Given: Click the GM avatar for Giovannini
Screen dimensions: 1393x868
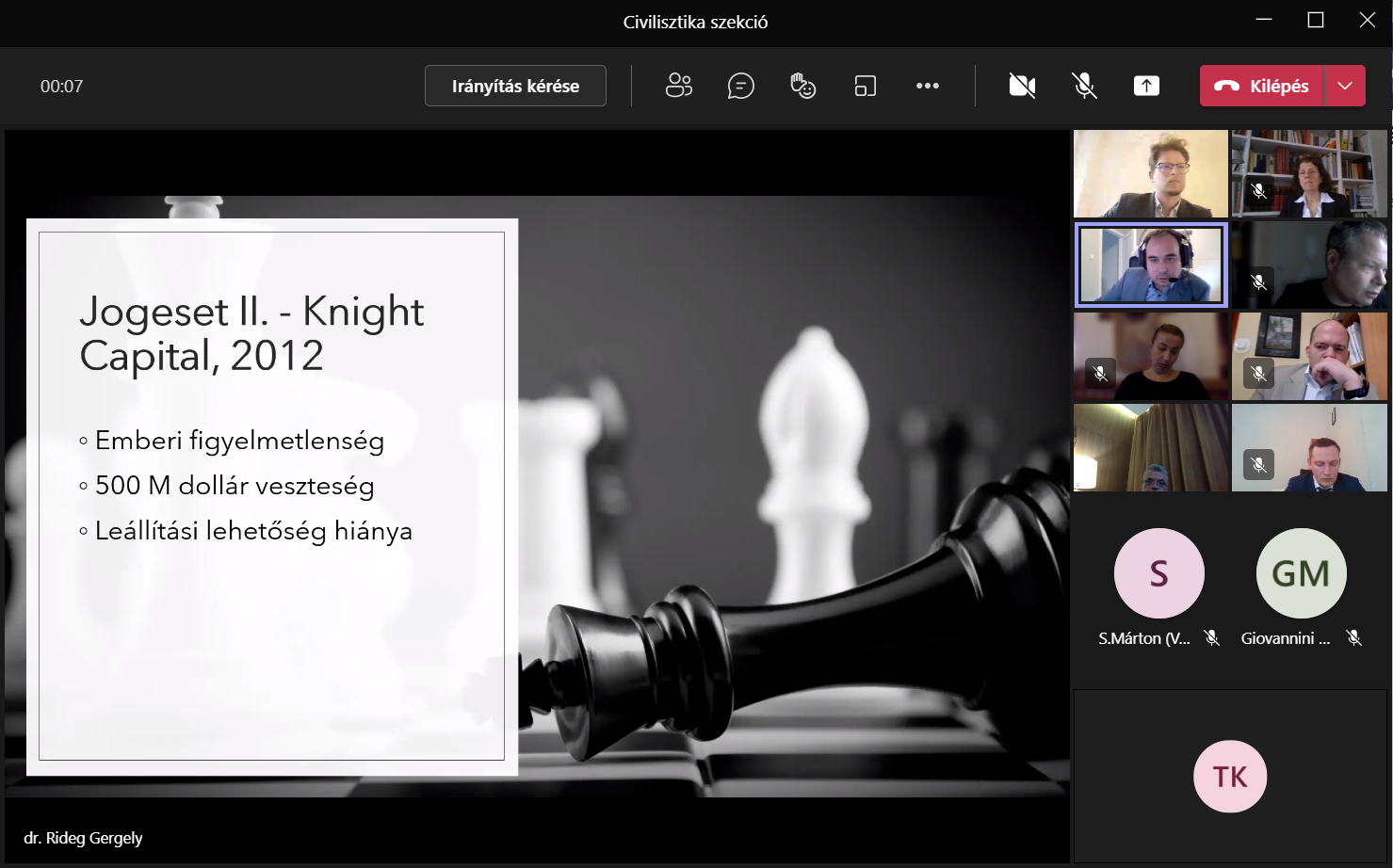Looking at the screenshot, I should tap(1301, 573).
